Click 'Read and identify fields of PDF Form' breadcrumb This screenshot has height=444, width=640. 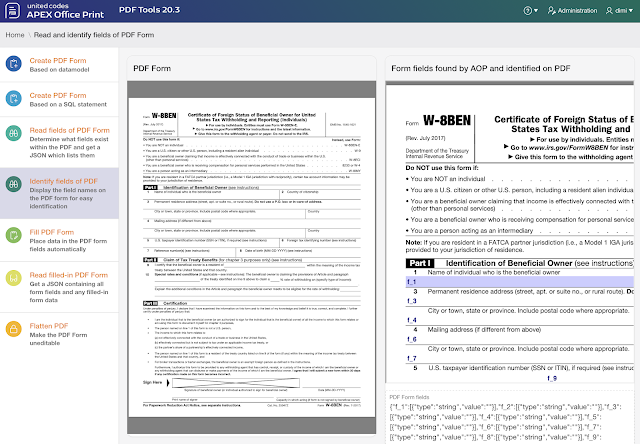[94, 35]
